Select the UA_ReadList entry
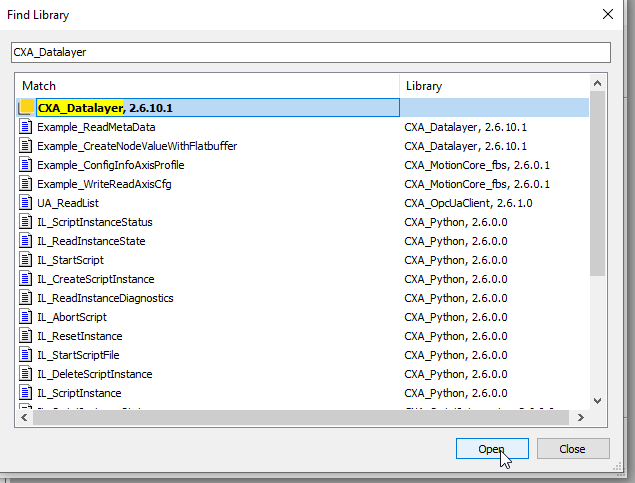635x483 pixels. coord(68,203)
